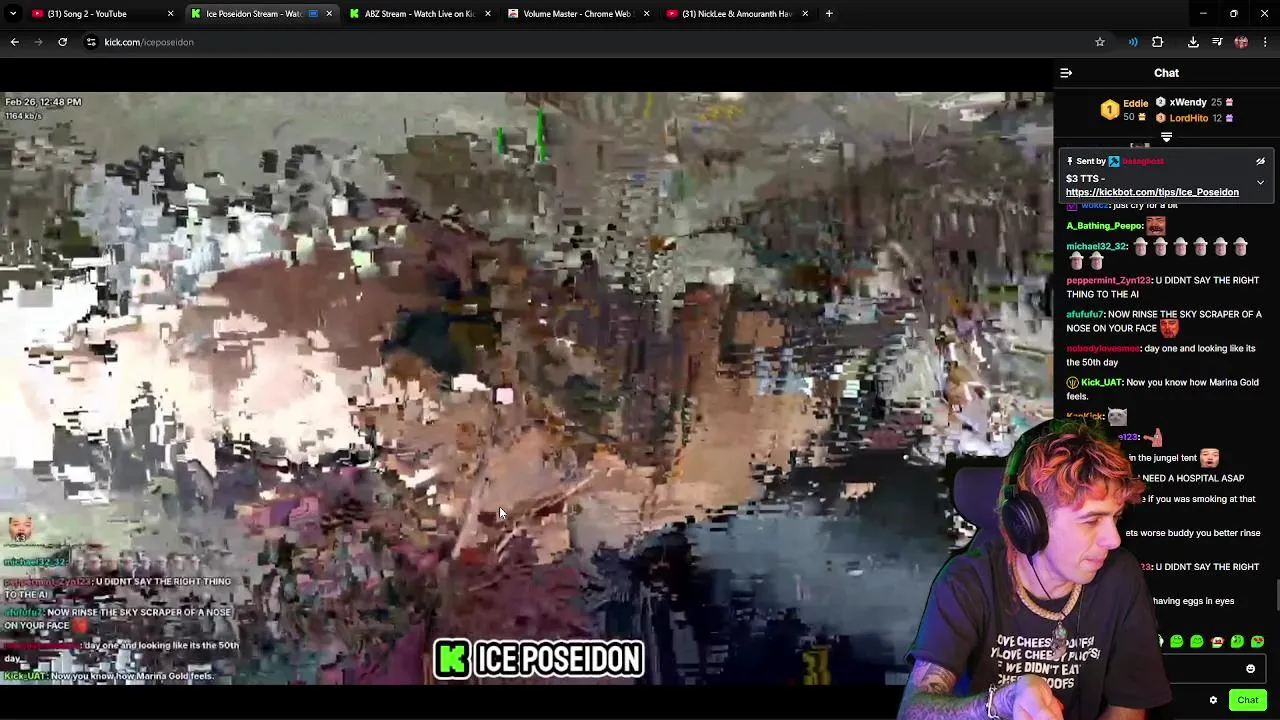Close the Volume Master tab
Viewport: 1280px width, 720px height.
tap(646, 14)
